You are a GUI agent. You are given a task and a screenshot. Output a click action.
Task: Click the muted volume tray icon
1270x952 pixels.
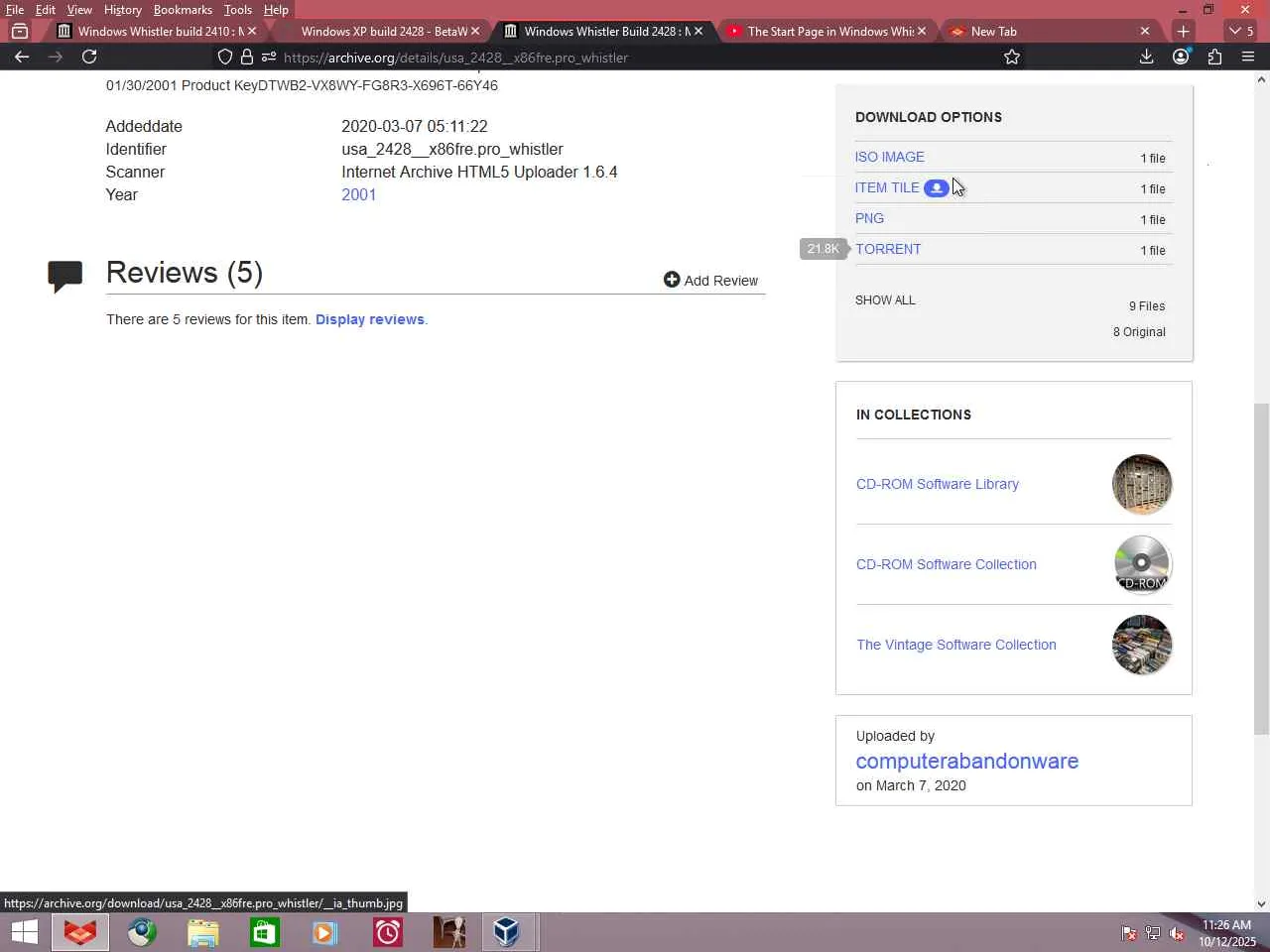coord(1177,933)
